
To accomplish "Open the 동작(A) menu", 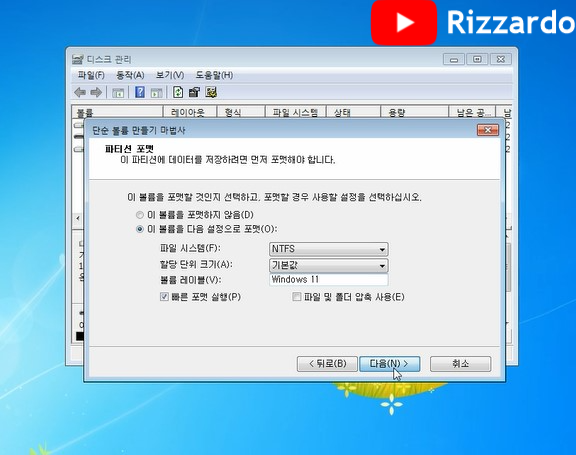I will pyautogui.click(x=130, y=75).
